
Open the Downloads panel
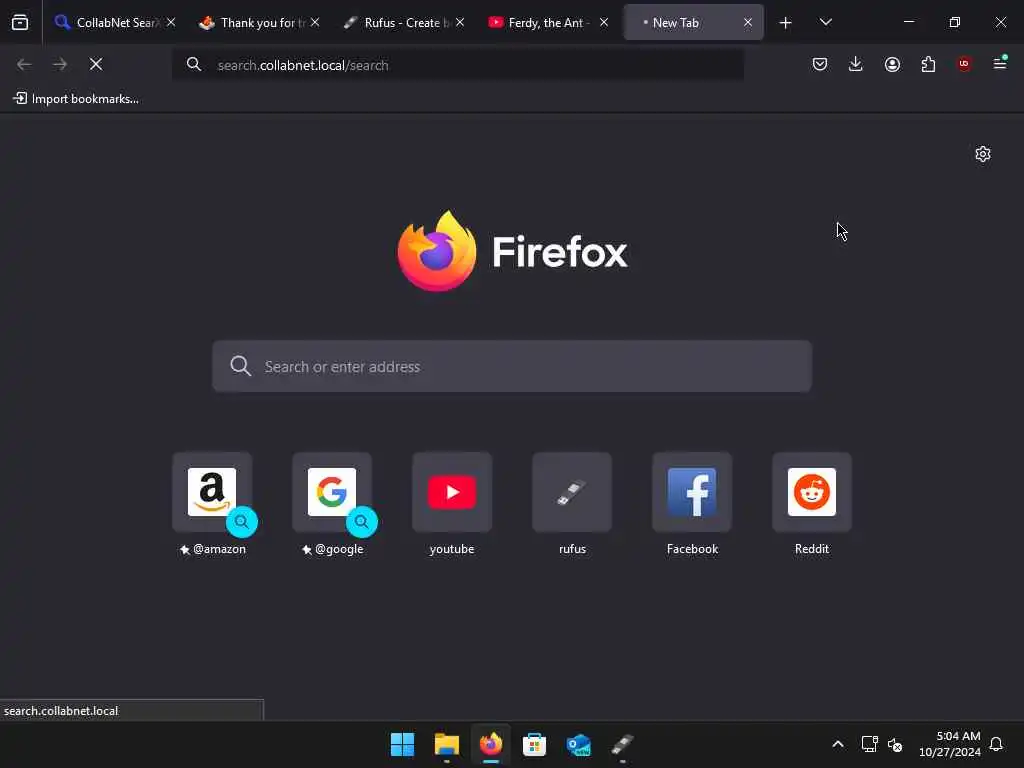[x=856, y=64]
